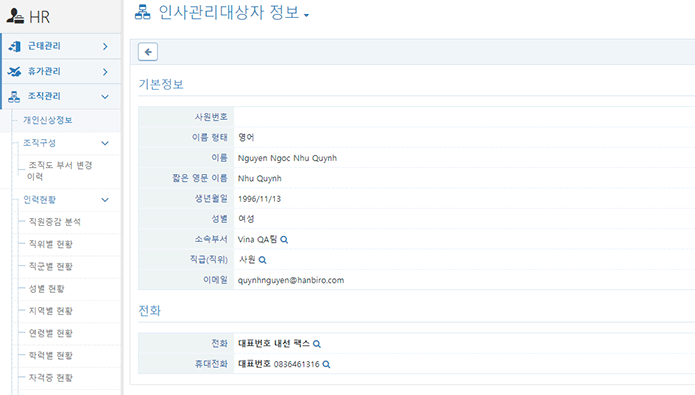The width and height of the screenshot is (695, 395).
Task: Open 연령별 현황 report
Action: click(x=51, y=333)
